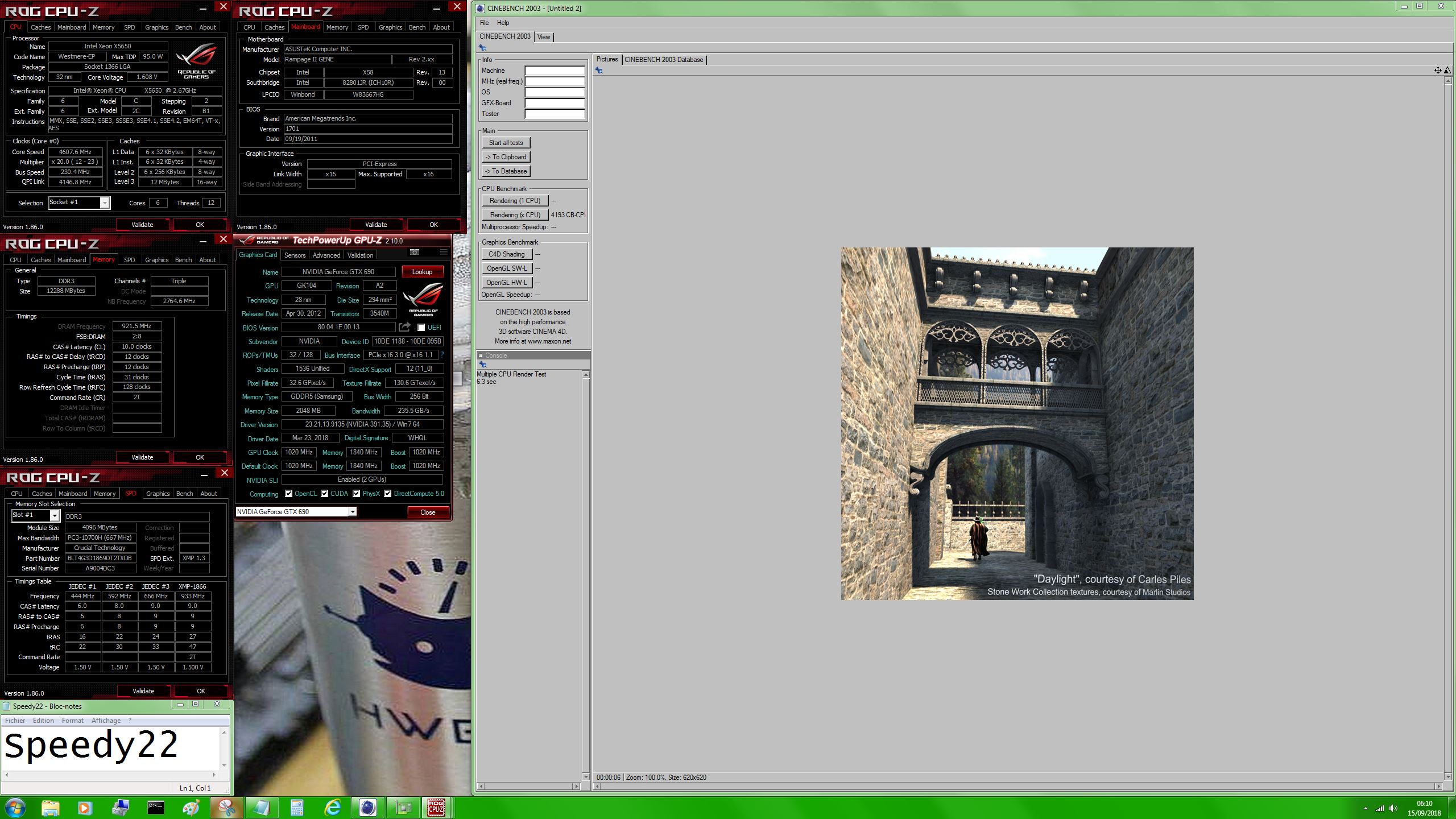Open Calculator from the taskbar
1456x819 pixels.
[x=297, y=808]
